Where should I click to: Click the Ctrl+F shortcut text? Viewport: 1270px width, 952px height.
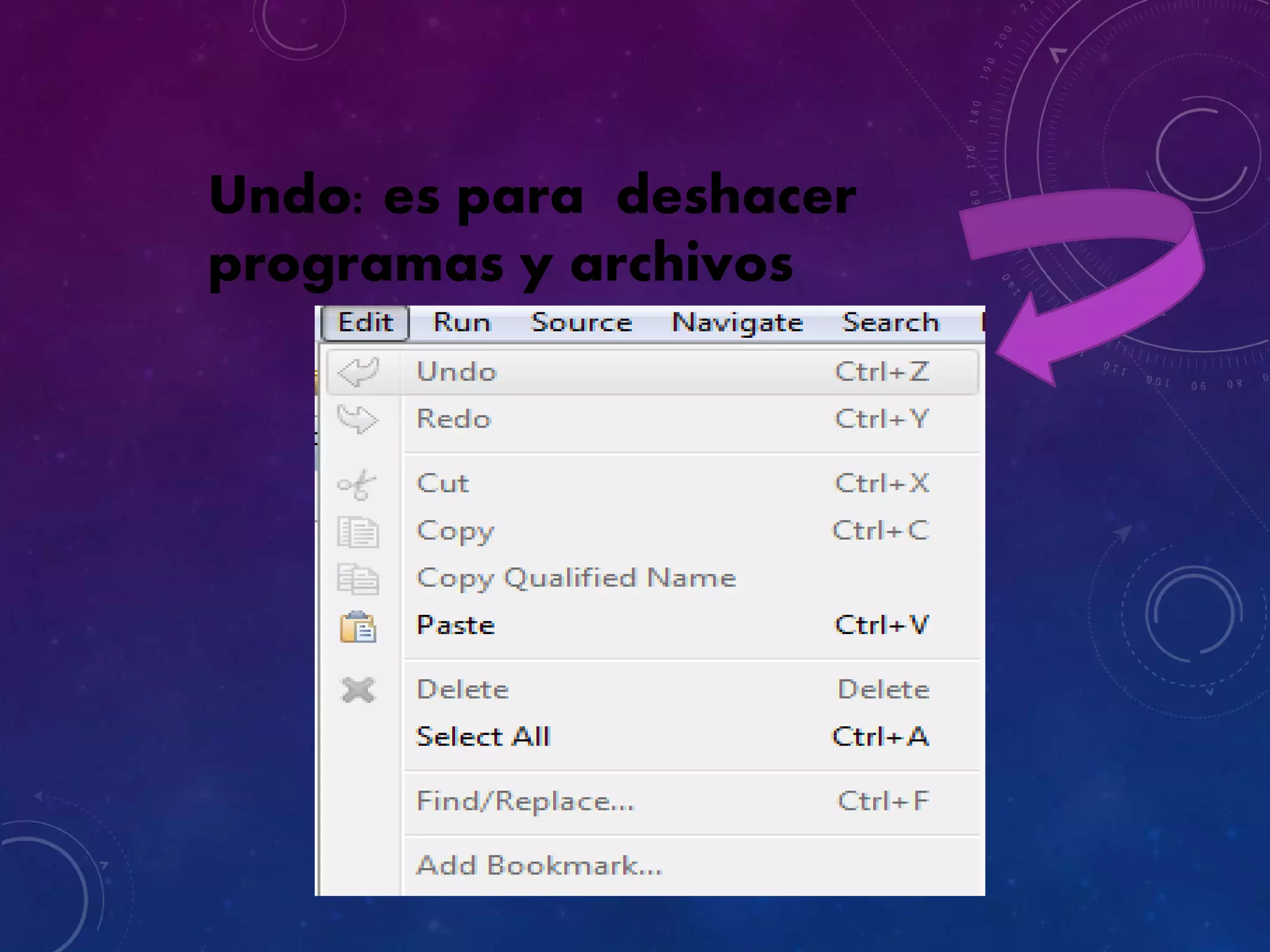point(883,801)
